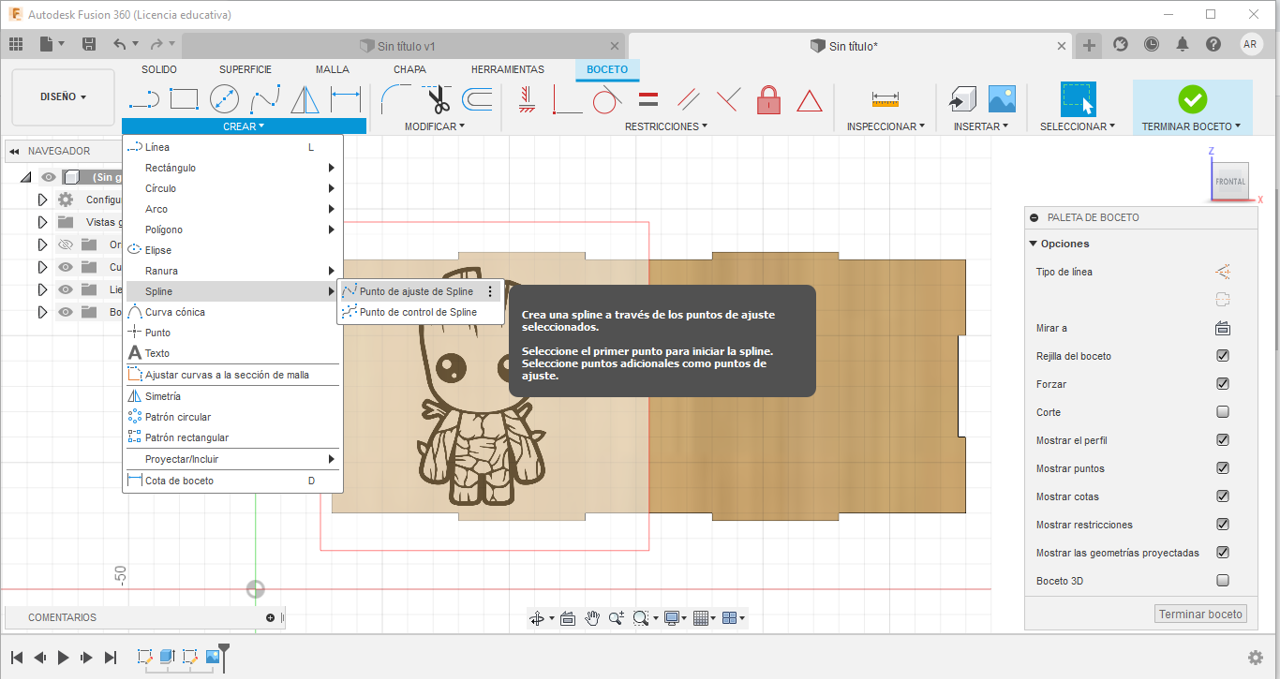Select Elipse from the Crear menu

[x=158, y=250]
